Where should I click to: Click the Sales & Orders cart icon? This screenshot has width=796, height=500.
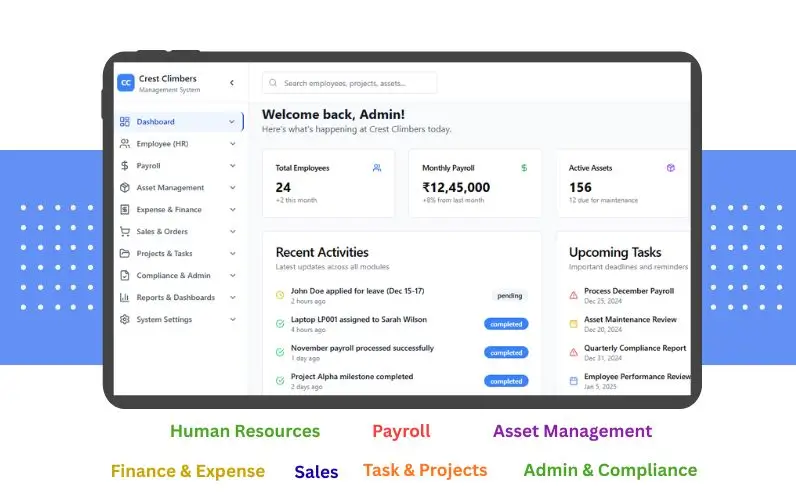[x=124, y=231]
